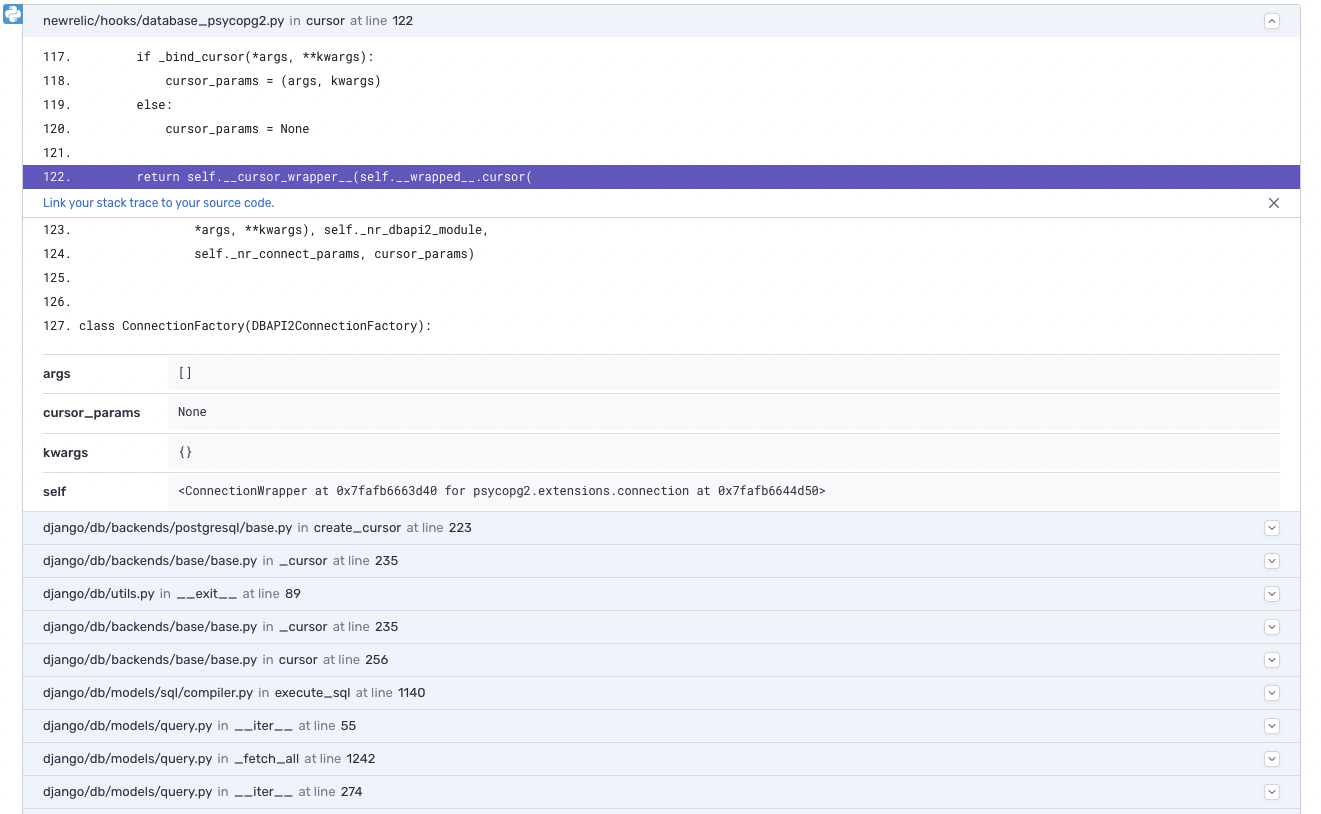Click the 'kwargs' variable name
The image size is (1321, 814).
coord(66,453)
